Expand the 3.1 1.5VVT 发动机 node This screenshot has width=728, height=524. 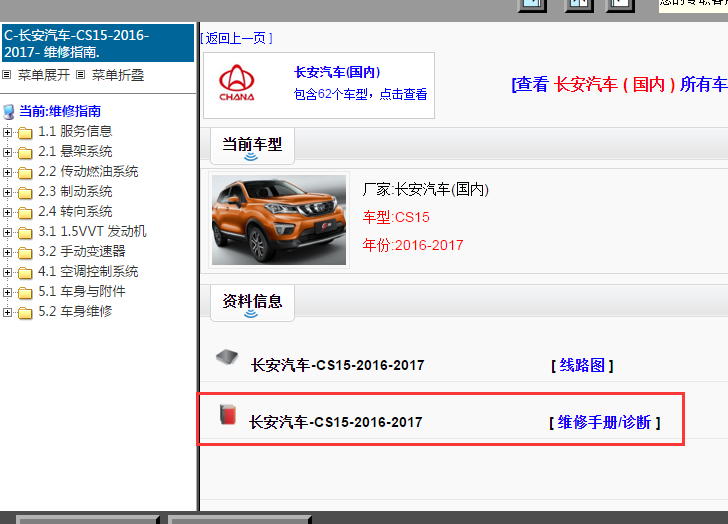7,232
